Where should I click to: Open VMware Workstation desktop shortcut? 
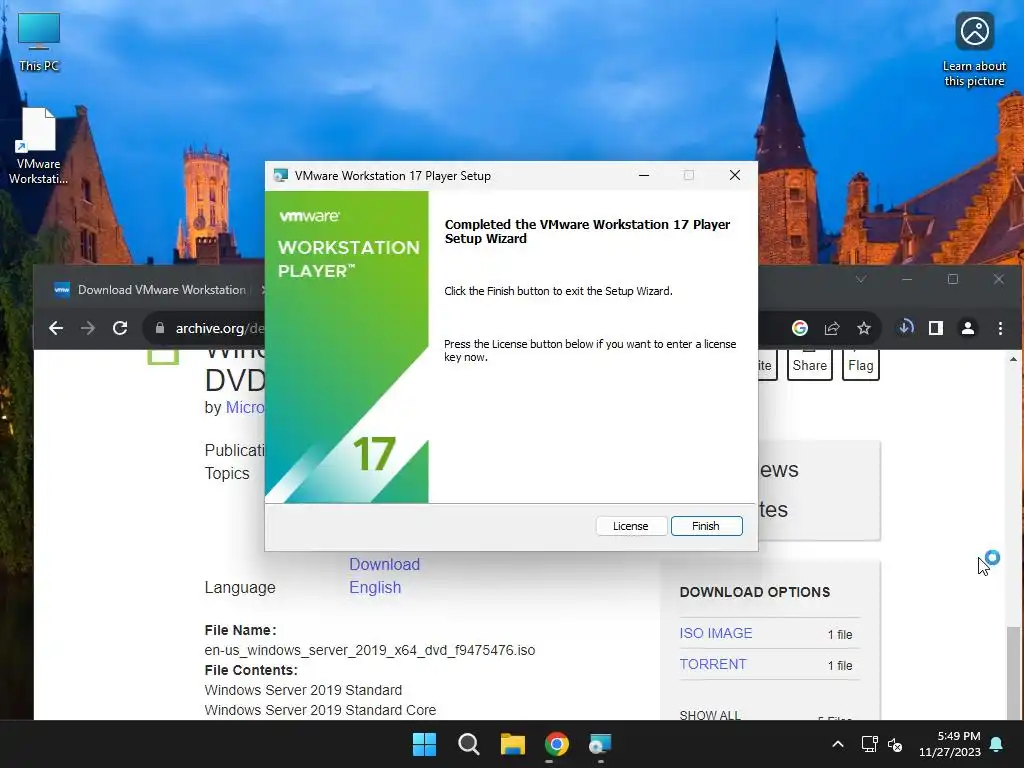(39, 146)
